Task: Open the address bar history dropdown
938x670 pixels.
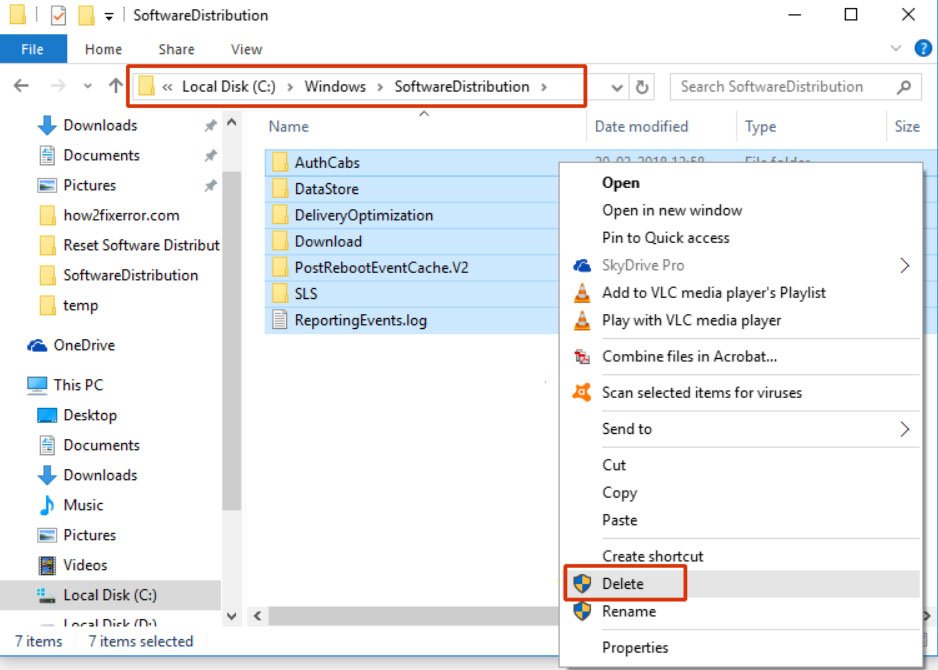Action: pyautogui.click(x=617, y=88)
